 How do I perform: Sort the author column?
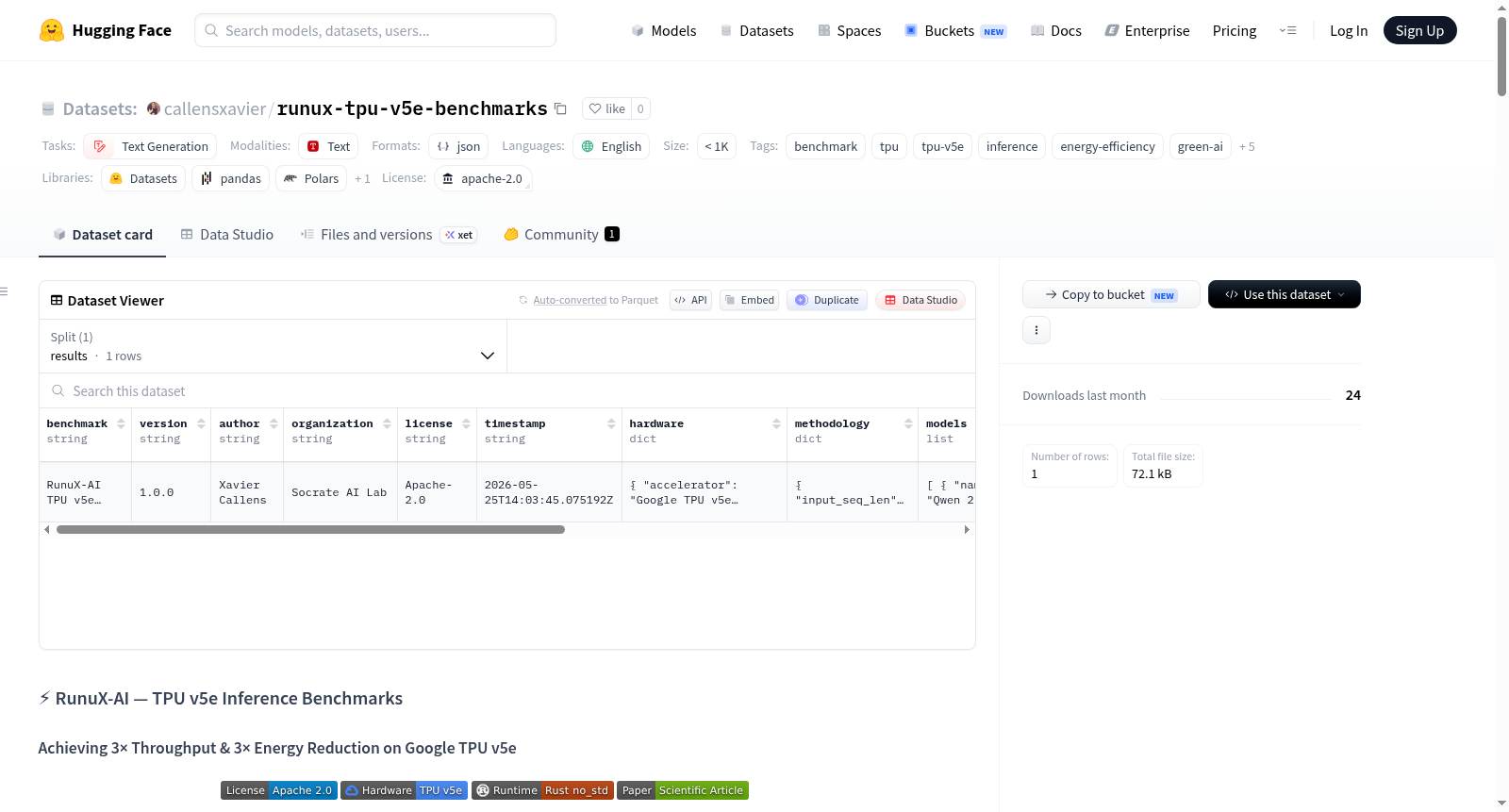click(274, 423)
